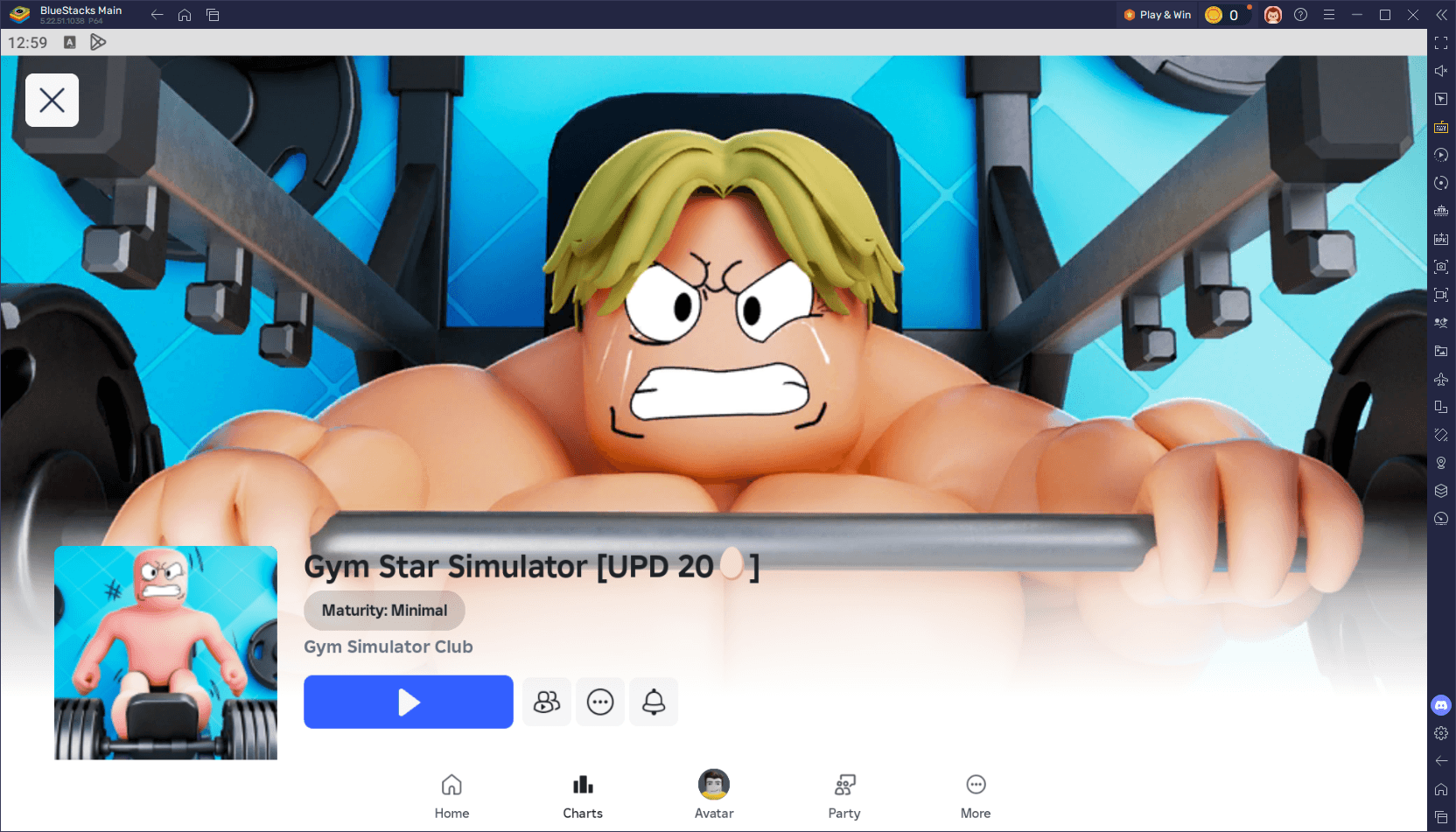
Task: Click the BlueStacks title bar back arrow
Action: click(157, 14)
